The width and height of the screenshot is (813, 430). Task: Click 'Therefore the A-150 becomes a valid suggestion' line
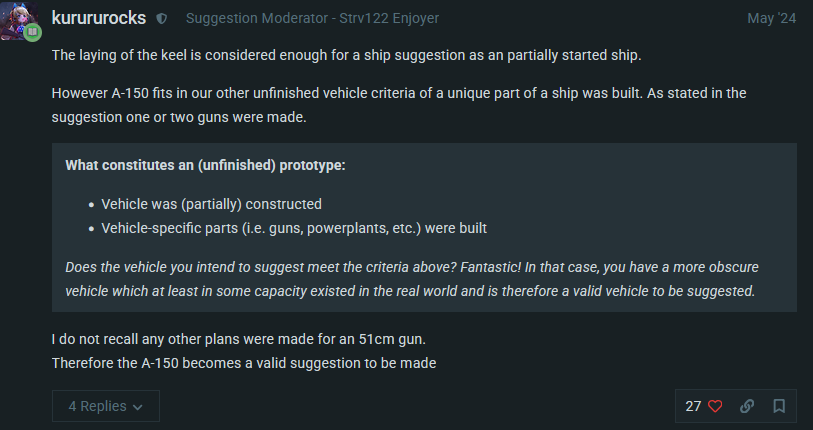(244, 362)
